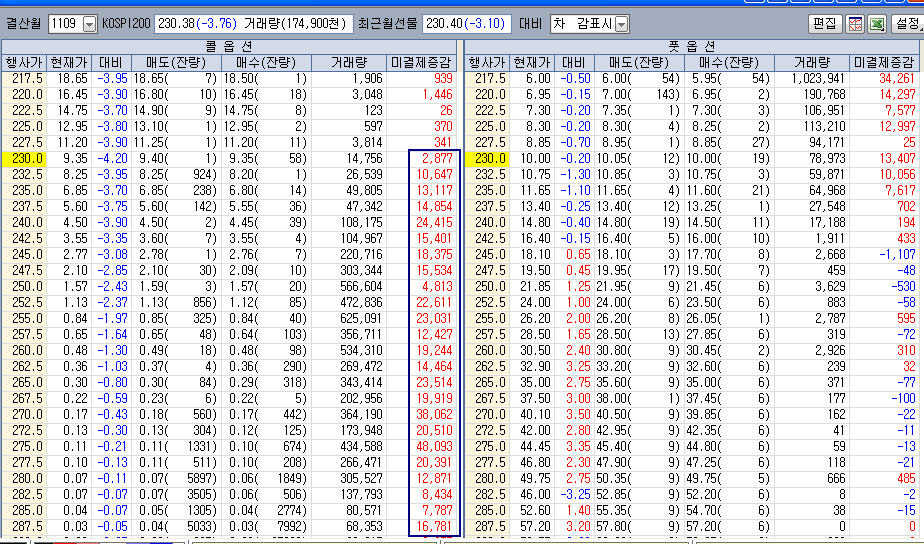This screenshot has height=544, width=924.
Task: Click the call options 미결제증감 column header
Action: pos(421,62)
